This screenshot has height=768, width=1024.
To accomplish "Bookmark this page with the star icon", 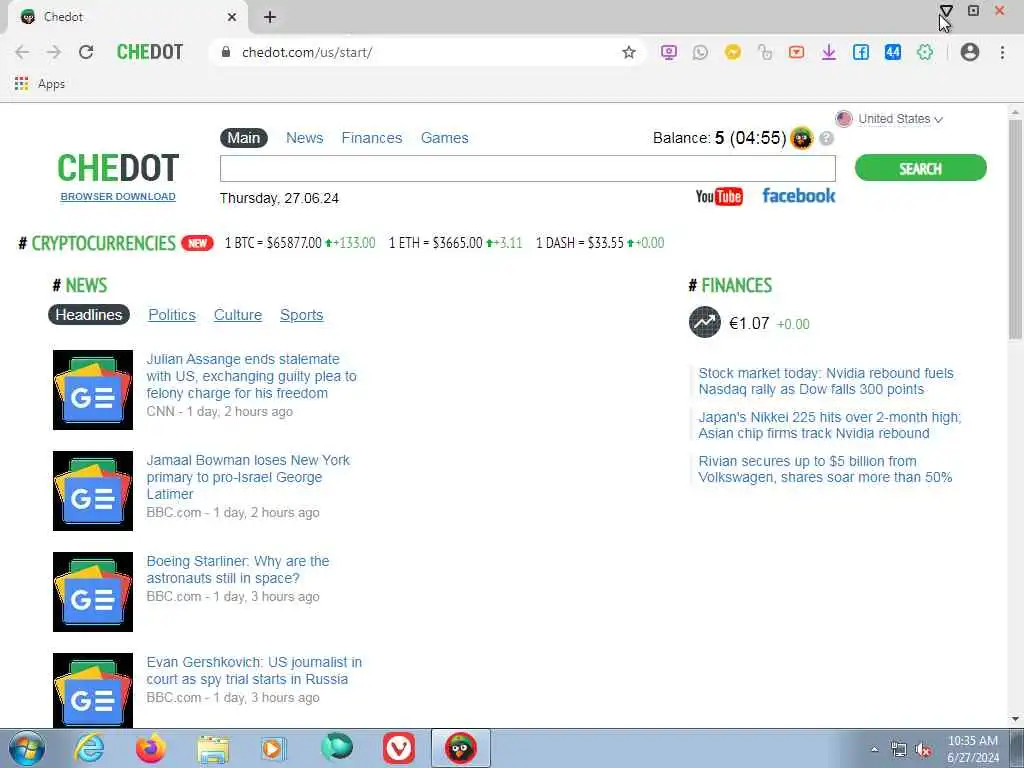I will 628,52.
